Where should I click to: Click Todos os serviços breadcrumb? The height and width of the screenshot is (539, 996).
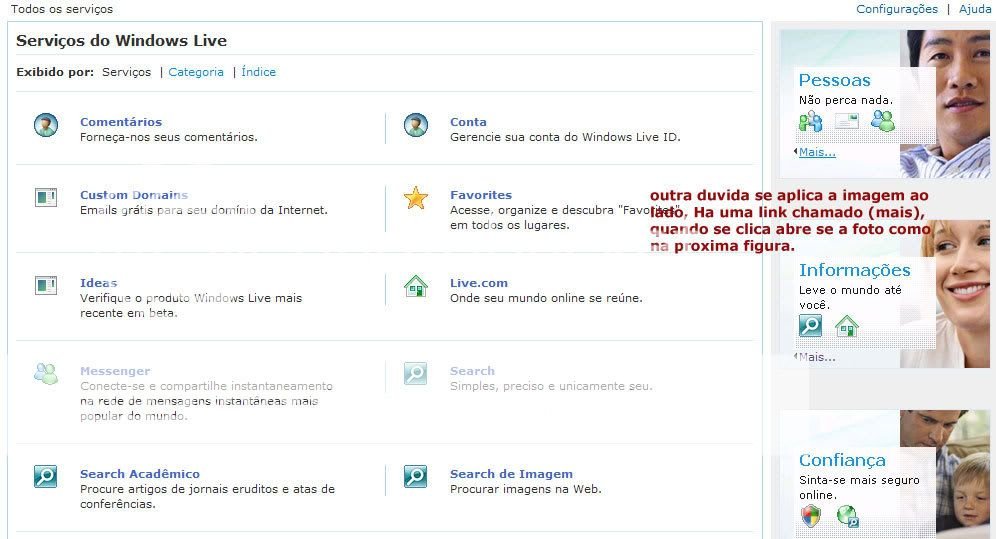pos(62,9)
